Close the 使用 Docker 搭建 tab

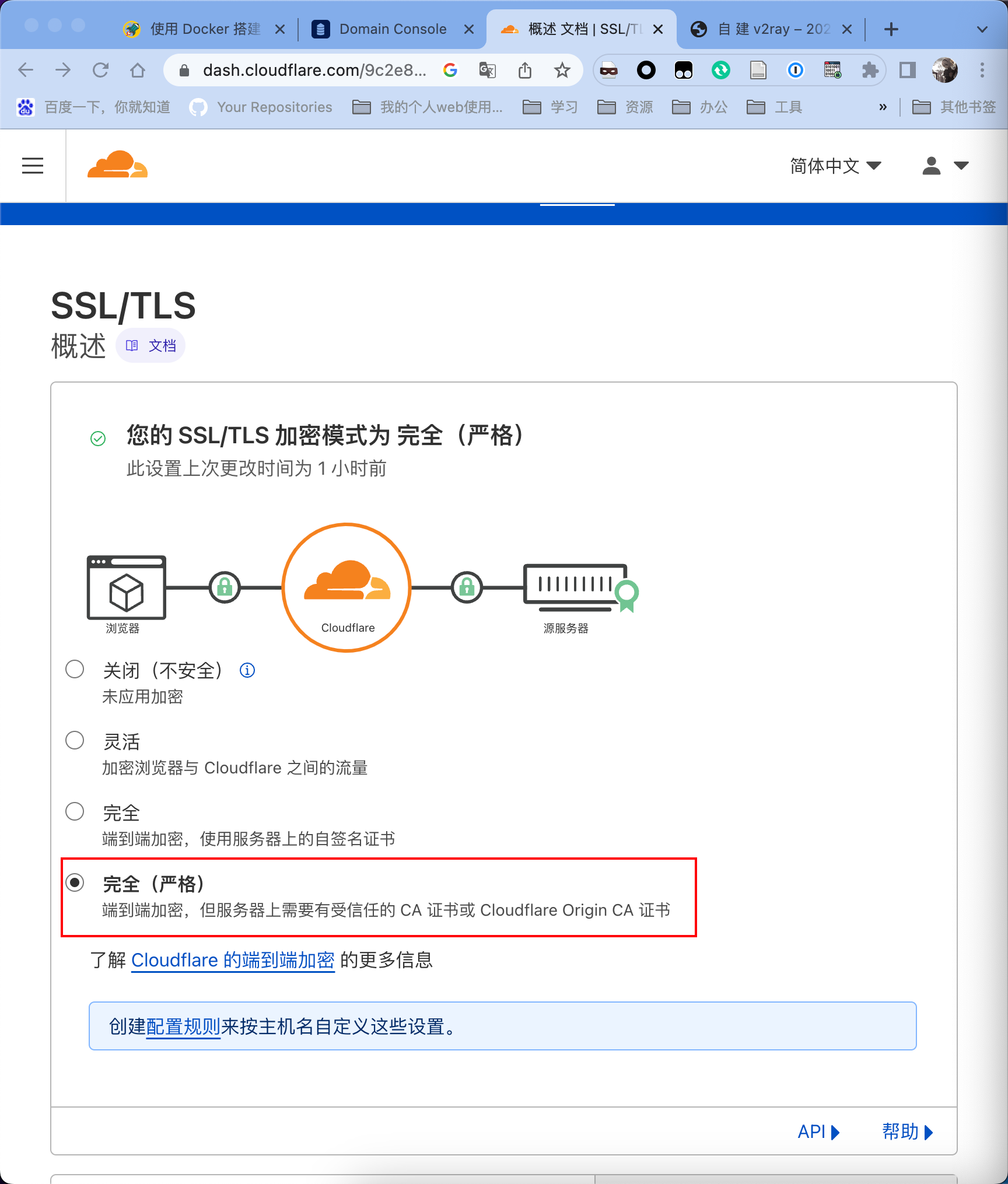pyautogui.click(x=280, y=29)
